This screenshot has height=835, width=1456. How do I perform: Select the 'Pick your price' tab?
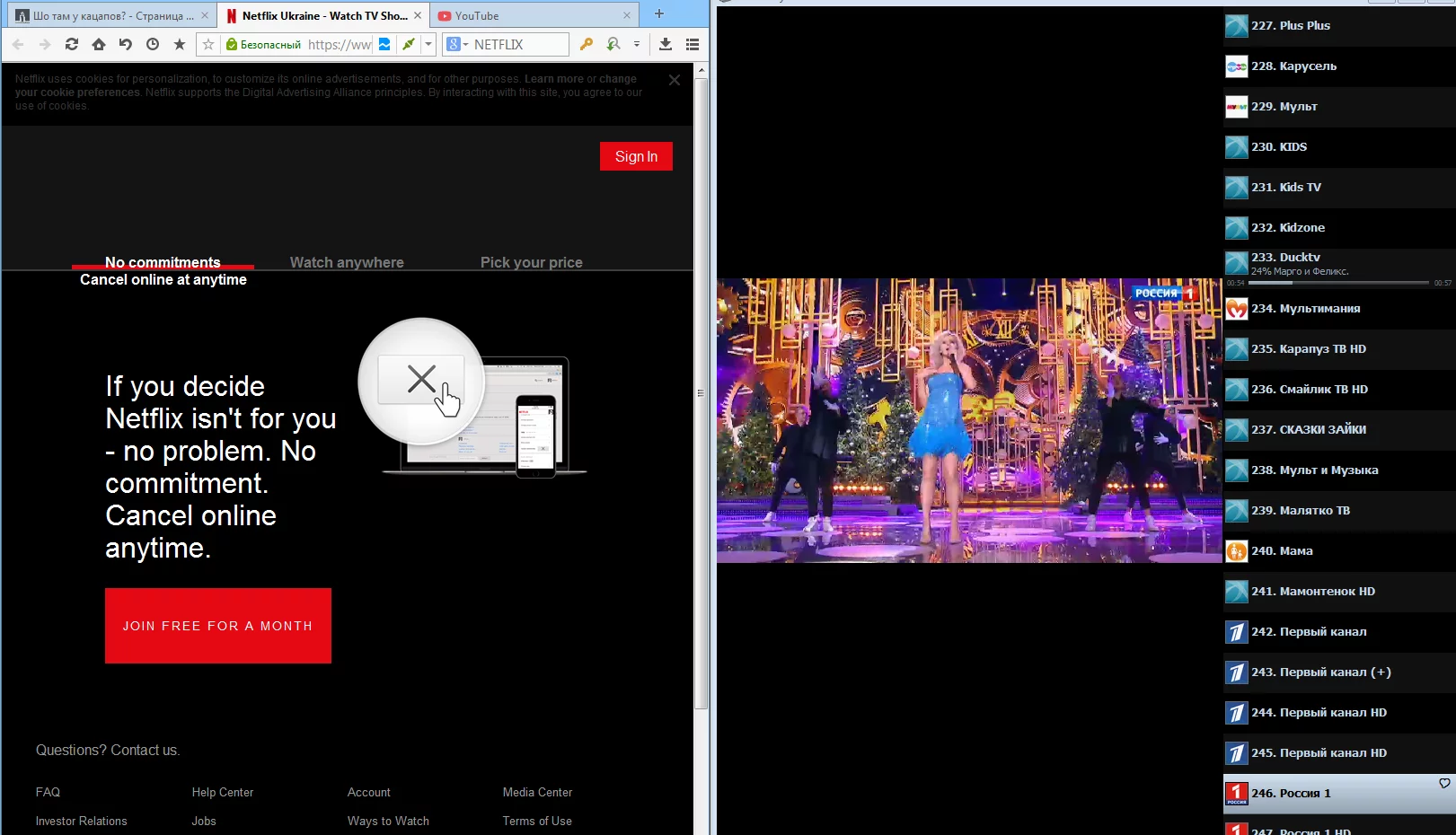pyautogui.click(x=532, y=262)
